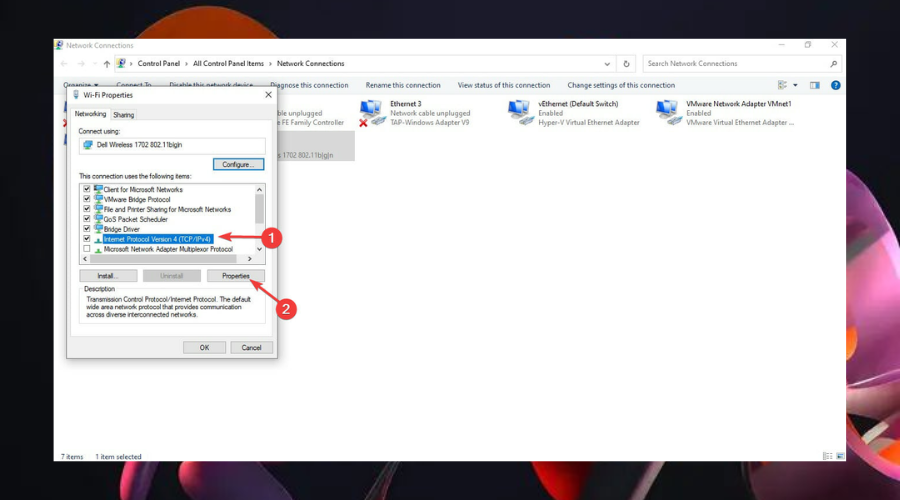
Task: Click the search magnifier icon
Action: [x=833, y=64]
